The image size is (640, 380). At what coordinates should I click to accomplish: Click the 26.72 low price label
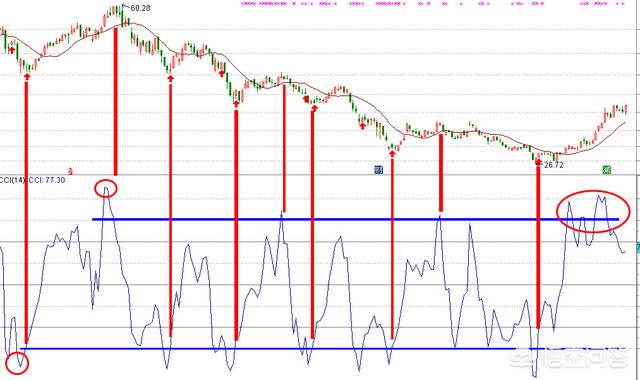[554, 165]
